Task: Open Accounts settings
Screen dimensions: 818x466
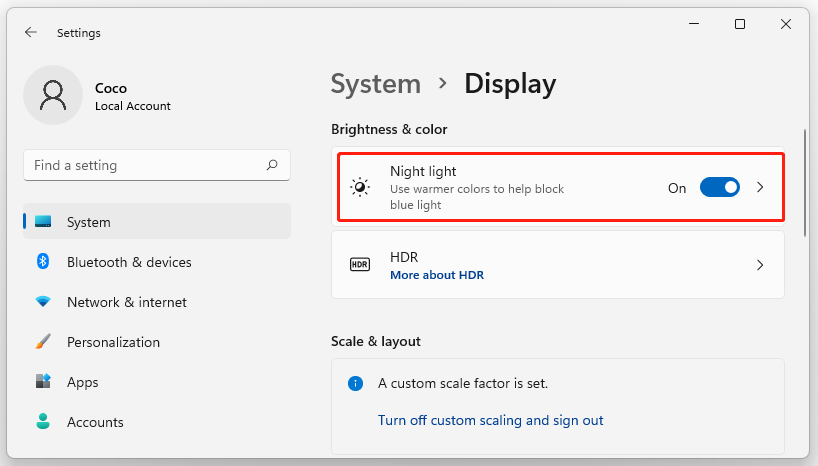Action: 157,422
